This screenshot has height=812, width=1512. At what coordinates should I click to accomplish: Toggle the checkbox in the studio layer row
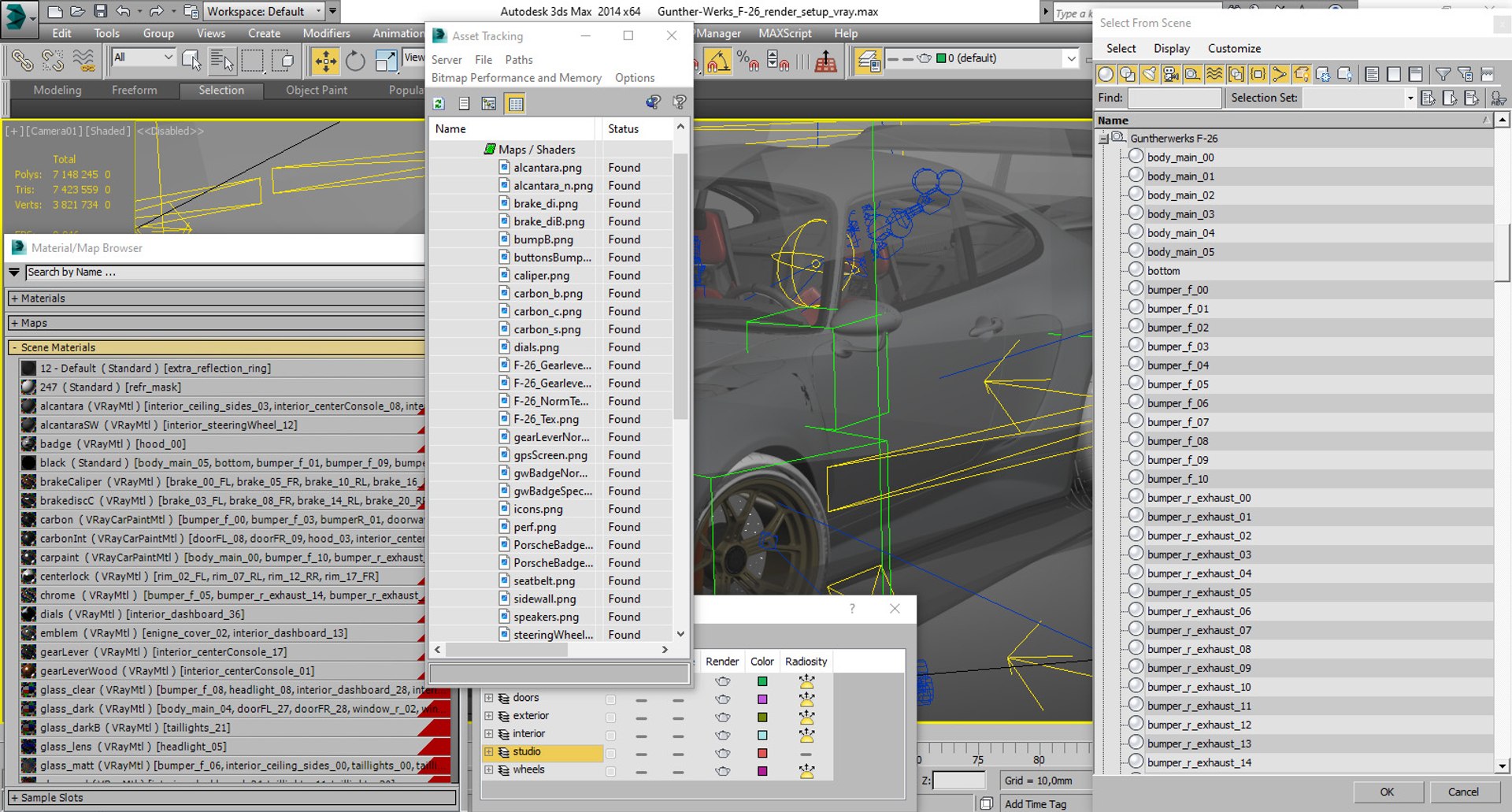coord(610,754)
